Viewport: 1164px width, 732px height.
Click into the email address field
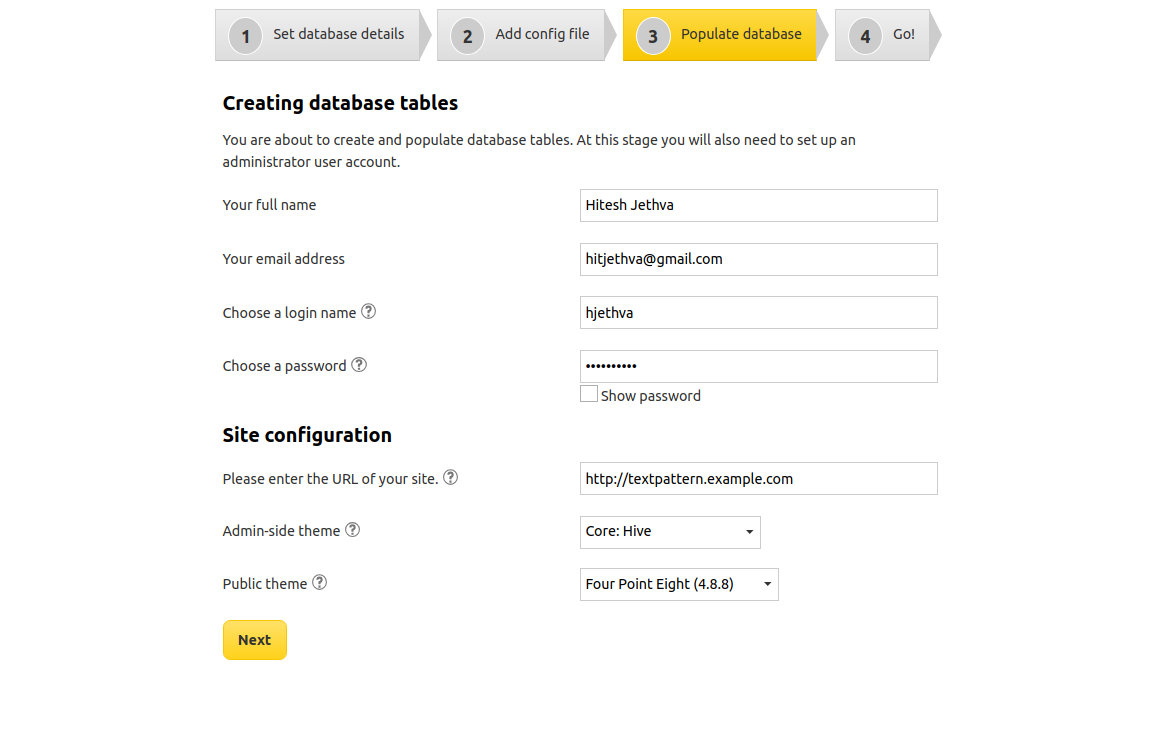coord(758,259)
